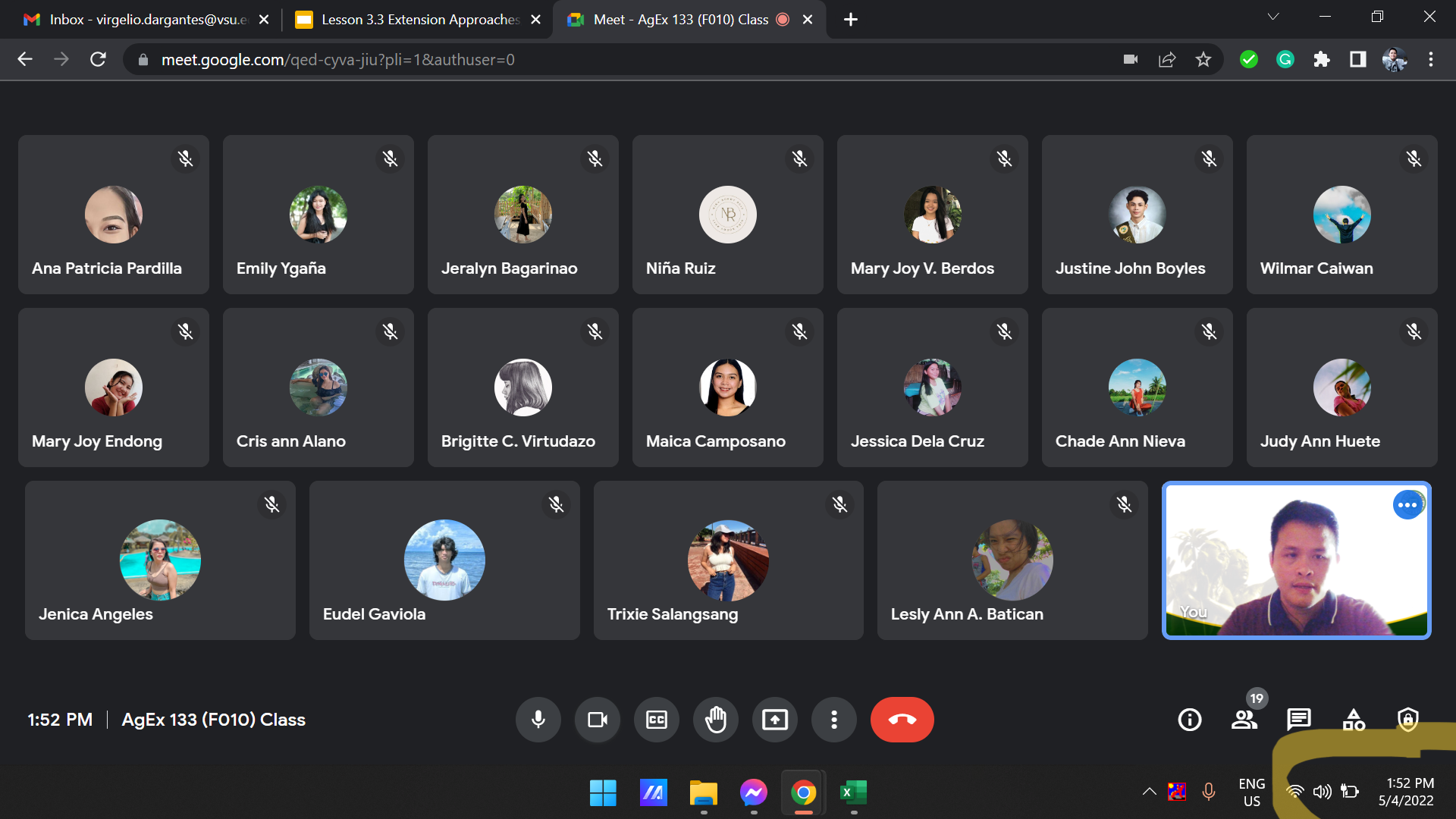This screenshot has width=1456, height=819.
Task: Expand the system tray hidden icons chevron
Action: pos(1149,792)
